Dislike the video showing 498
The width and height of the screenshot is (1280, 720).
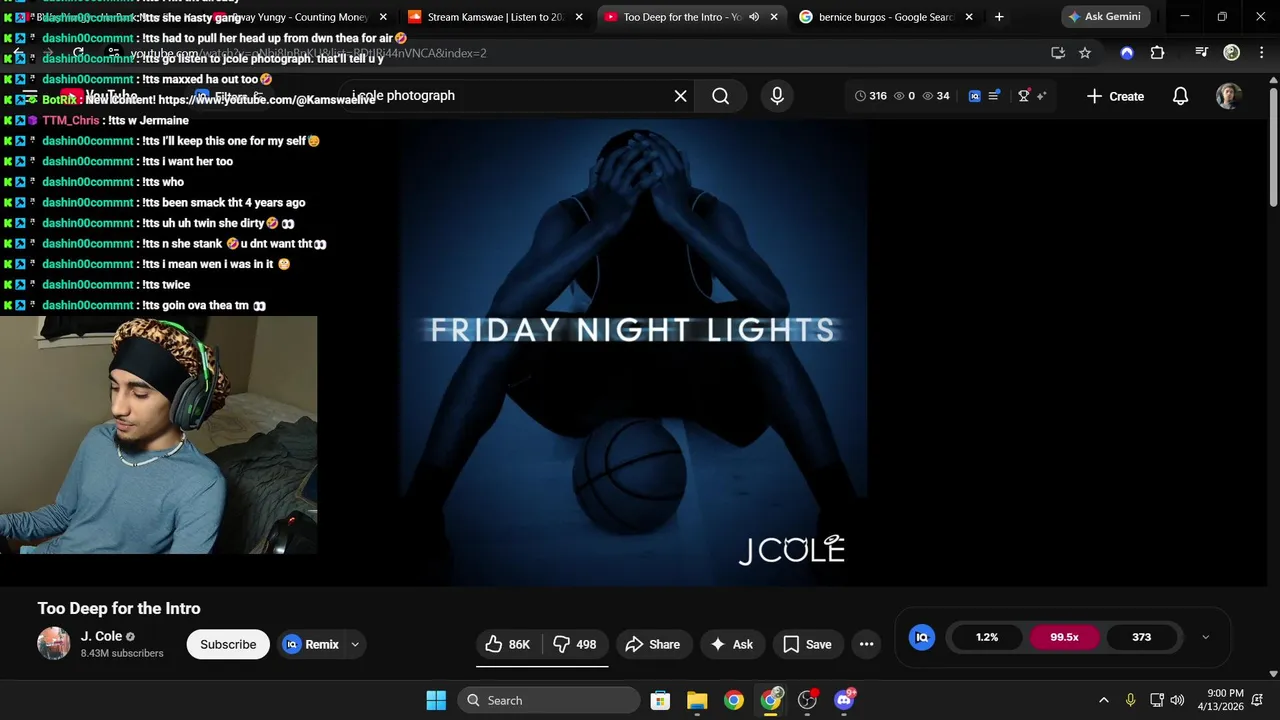click(575, 645)
